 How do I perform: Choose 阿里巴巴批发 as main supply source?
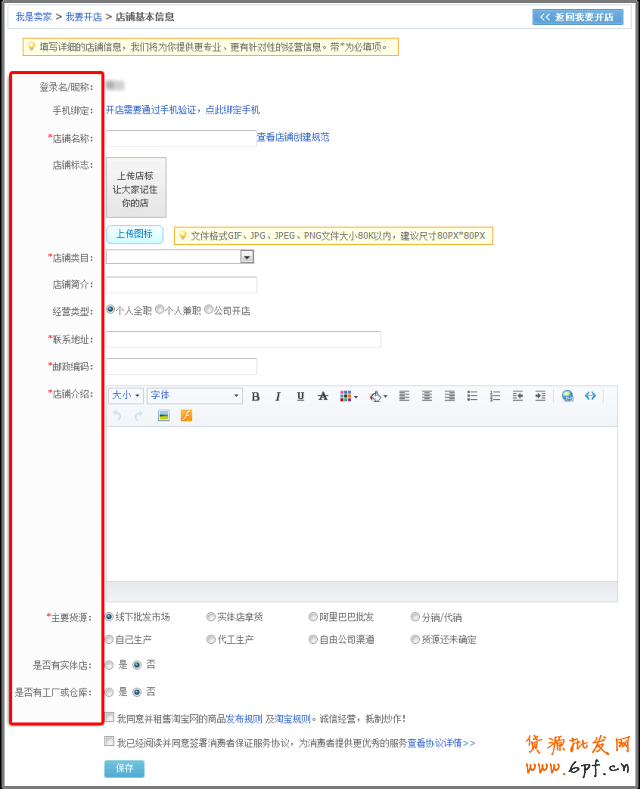(313, 617)
